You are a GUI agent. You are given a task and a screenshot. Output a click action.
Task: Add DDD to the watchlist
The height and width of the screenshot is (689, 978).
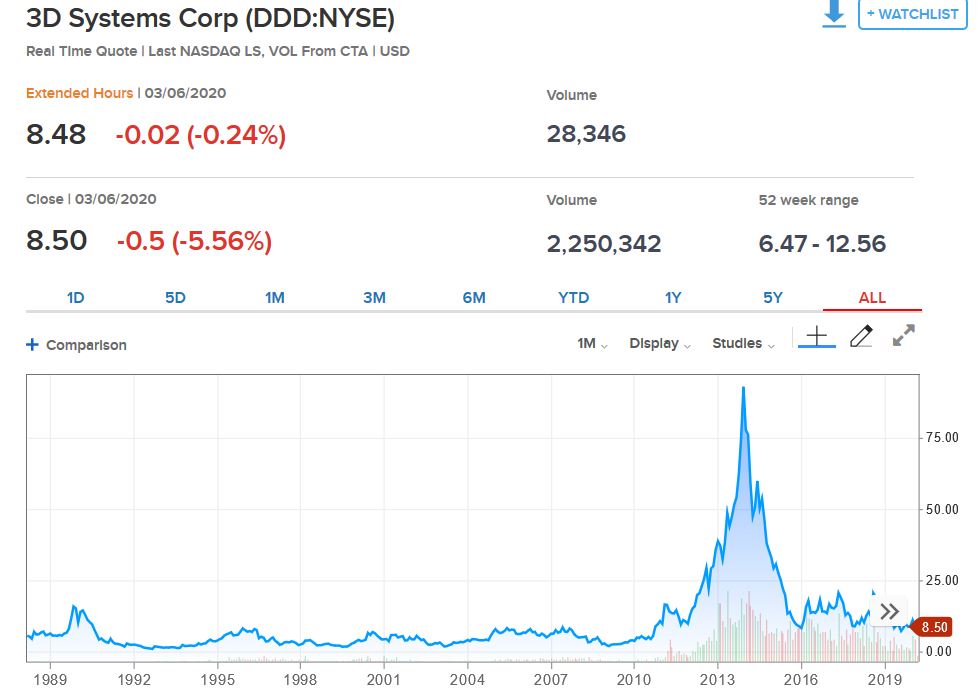912,14
